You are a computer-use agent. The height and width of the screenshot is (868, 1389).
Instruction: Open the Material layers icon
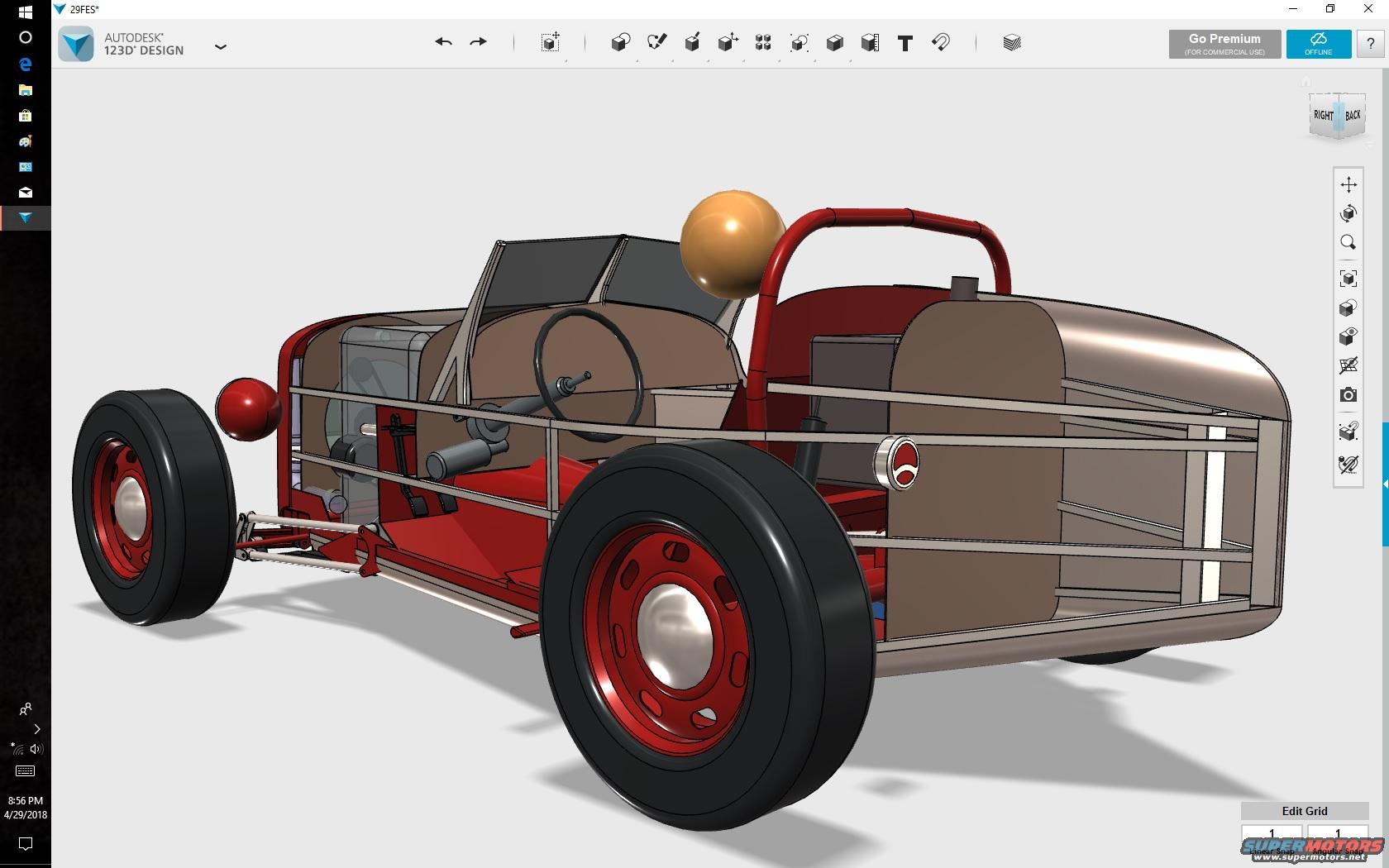click(1012, 43)
